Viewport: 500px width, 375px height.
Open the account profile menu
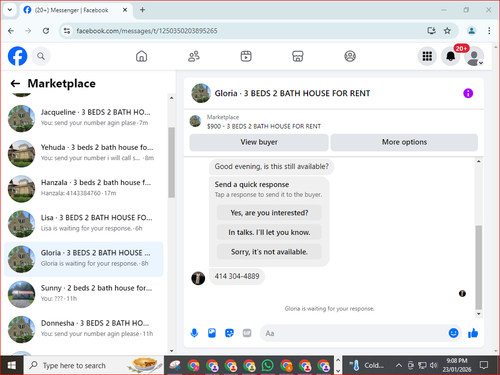[x=474, y=56]
